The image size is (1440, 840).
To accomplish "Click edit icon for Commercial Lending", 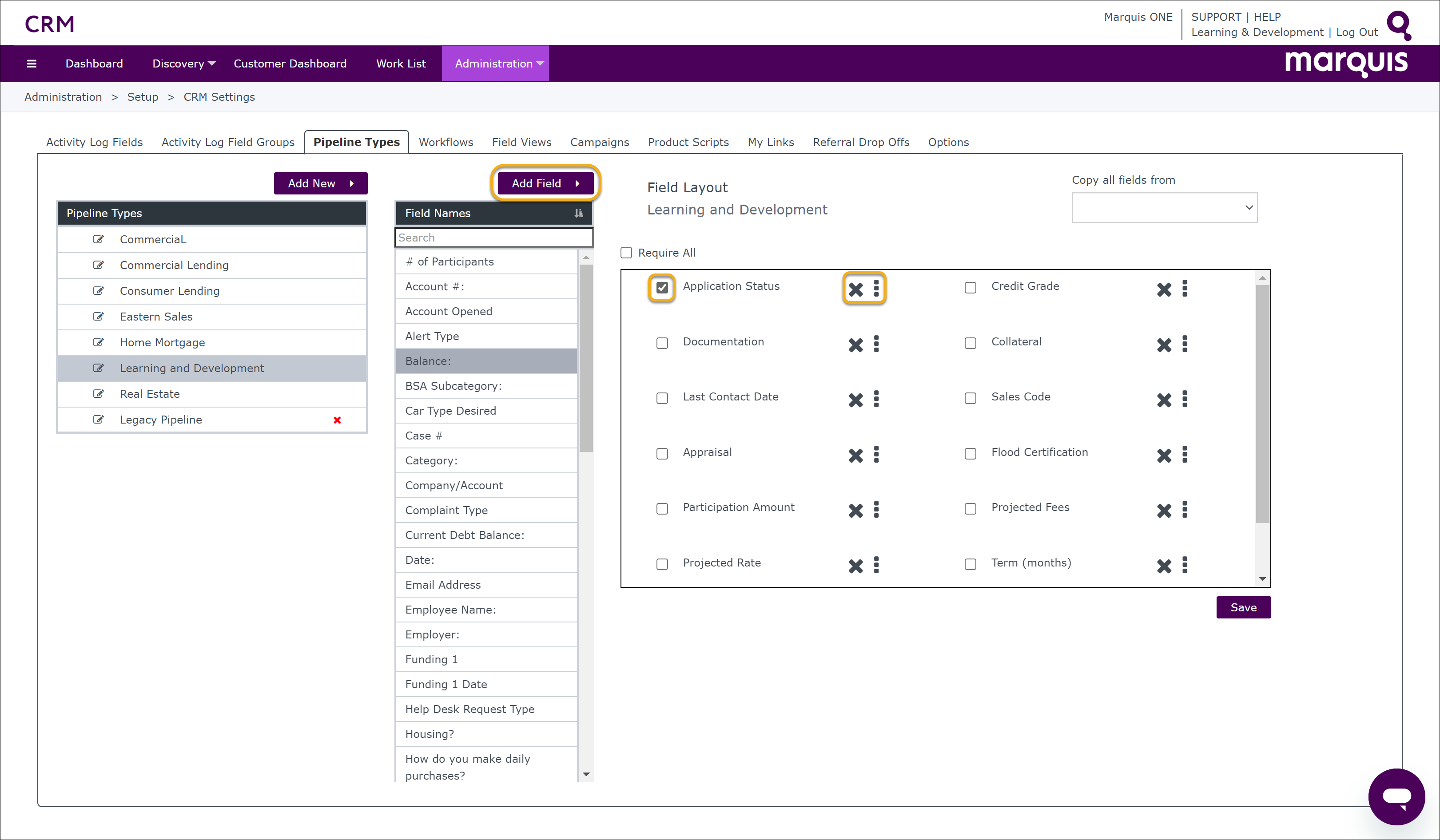I will coord(98,265).
